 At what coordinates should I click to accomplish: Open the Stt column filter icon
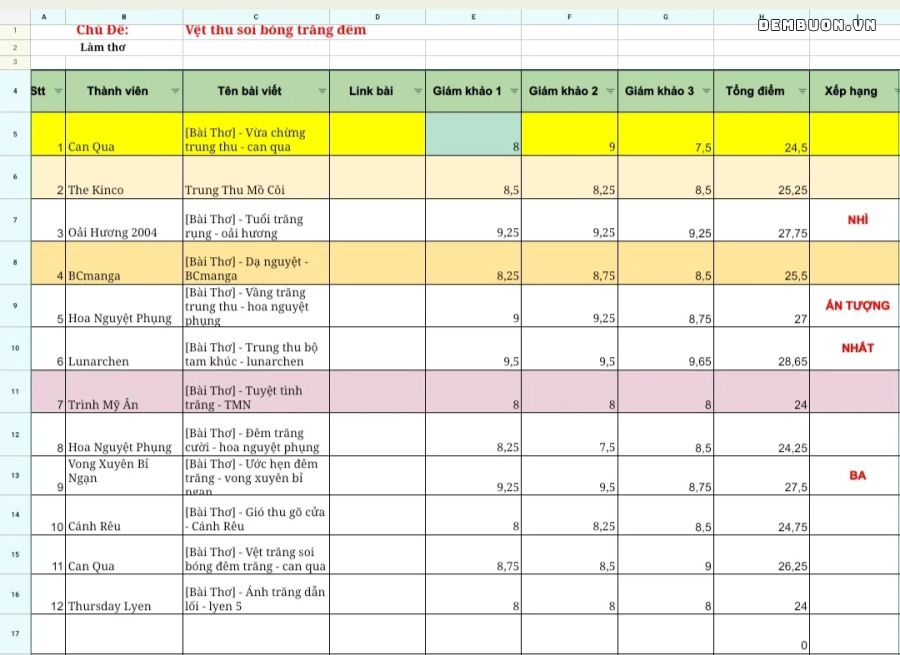pyautogui.click(x=59, y=91)
